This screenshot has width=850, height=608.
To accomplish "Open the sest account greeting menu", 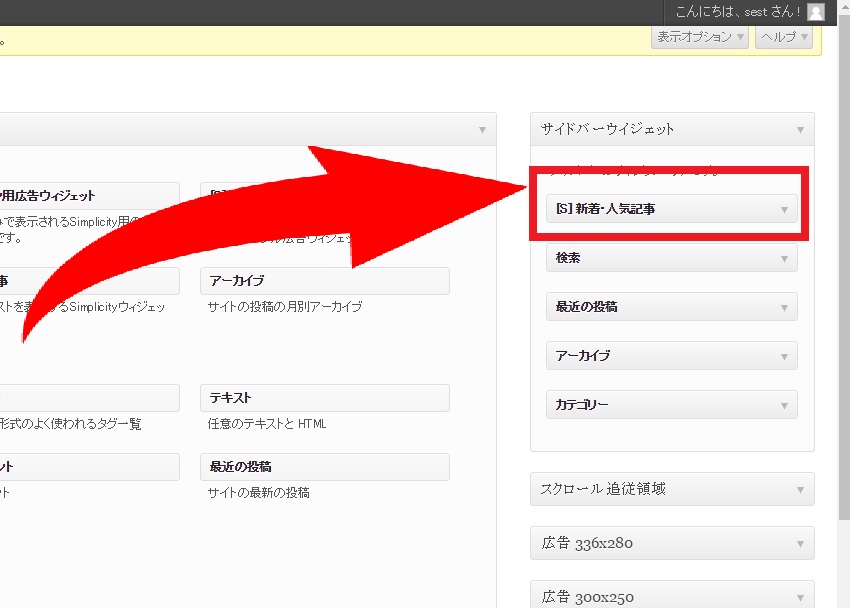I will click(x=738, y=12).
